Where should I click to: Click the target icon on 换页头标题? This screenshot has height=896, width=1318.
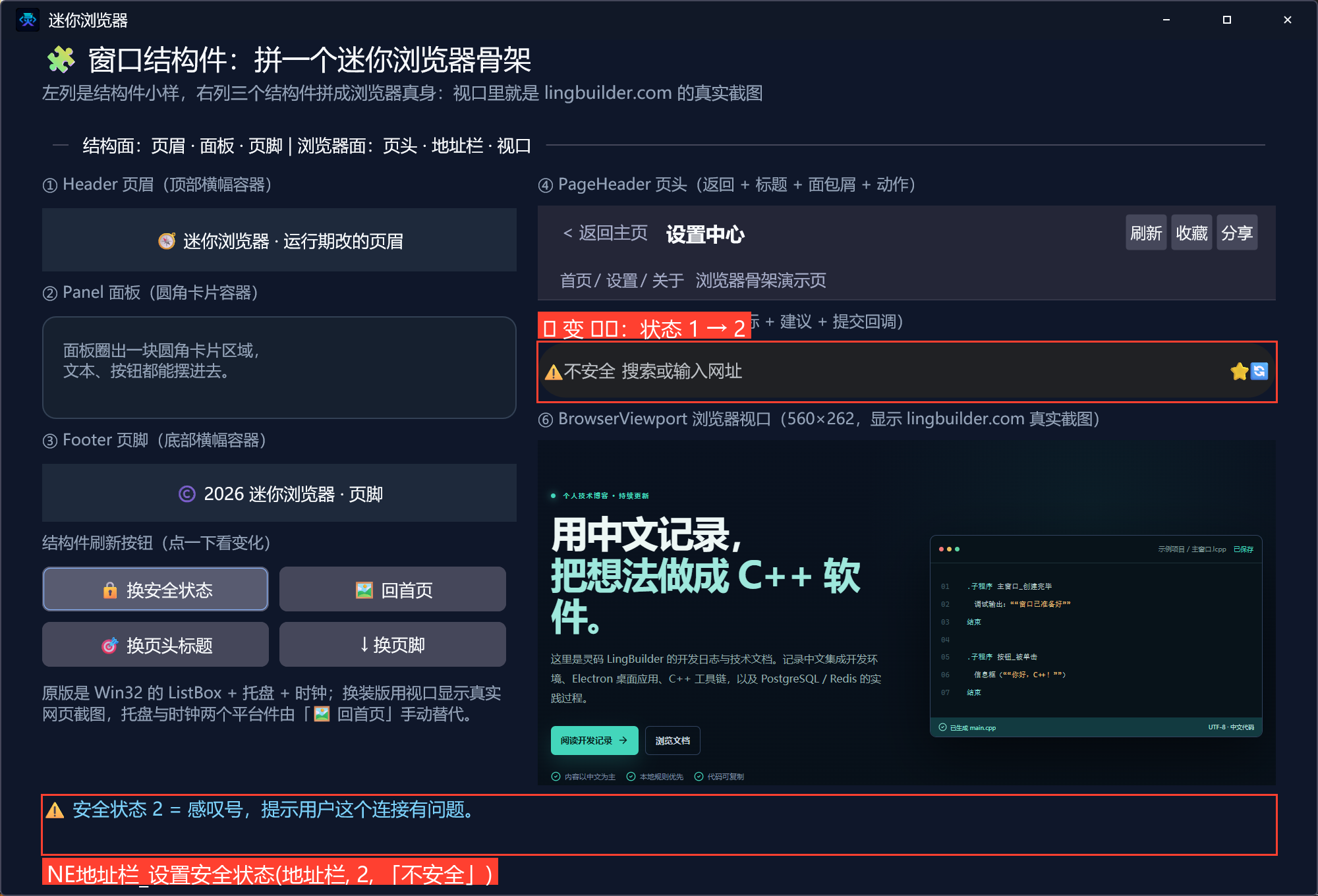point(109,645)
